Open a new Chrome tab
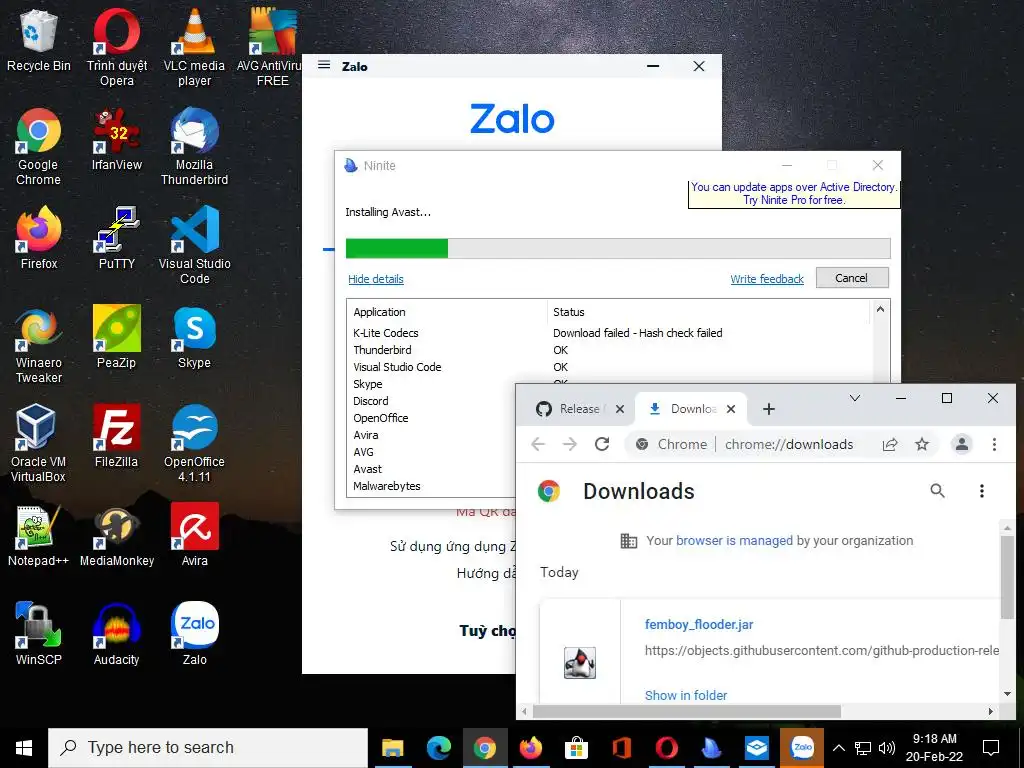This screenshot has width=1024, height=768. click(x=769, y=409)
